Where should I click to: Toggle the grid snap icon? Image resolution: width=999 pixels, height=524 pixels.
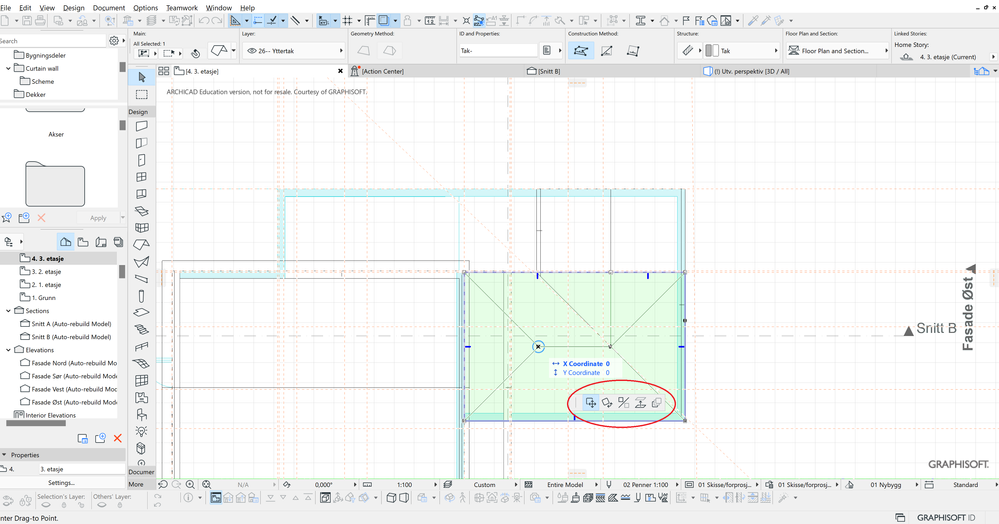[x=348, y=20]
